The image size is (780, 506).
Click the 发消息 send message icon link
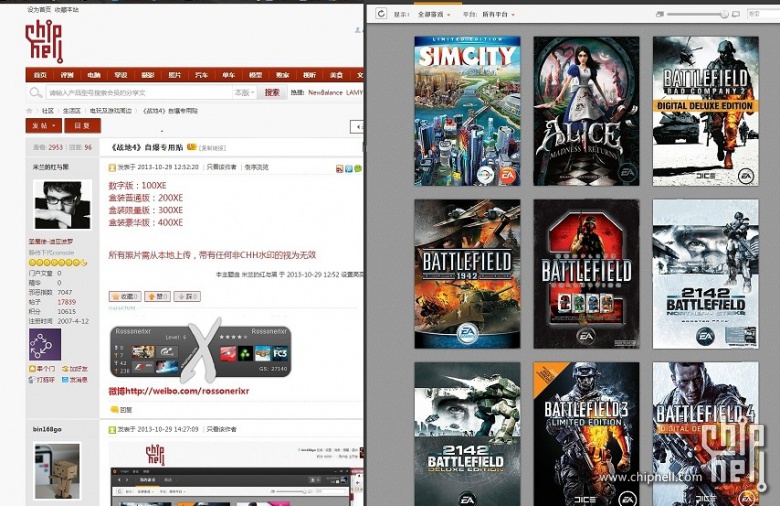[x=75, y=380]
